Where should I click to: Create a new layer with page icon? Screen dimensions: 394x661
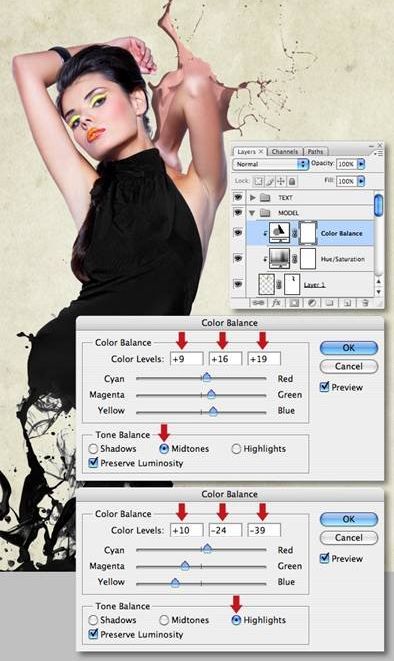click(347, 303)
